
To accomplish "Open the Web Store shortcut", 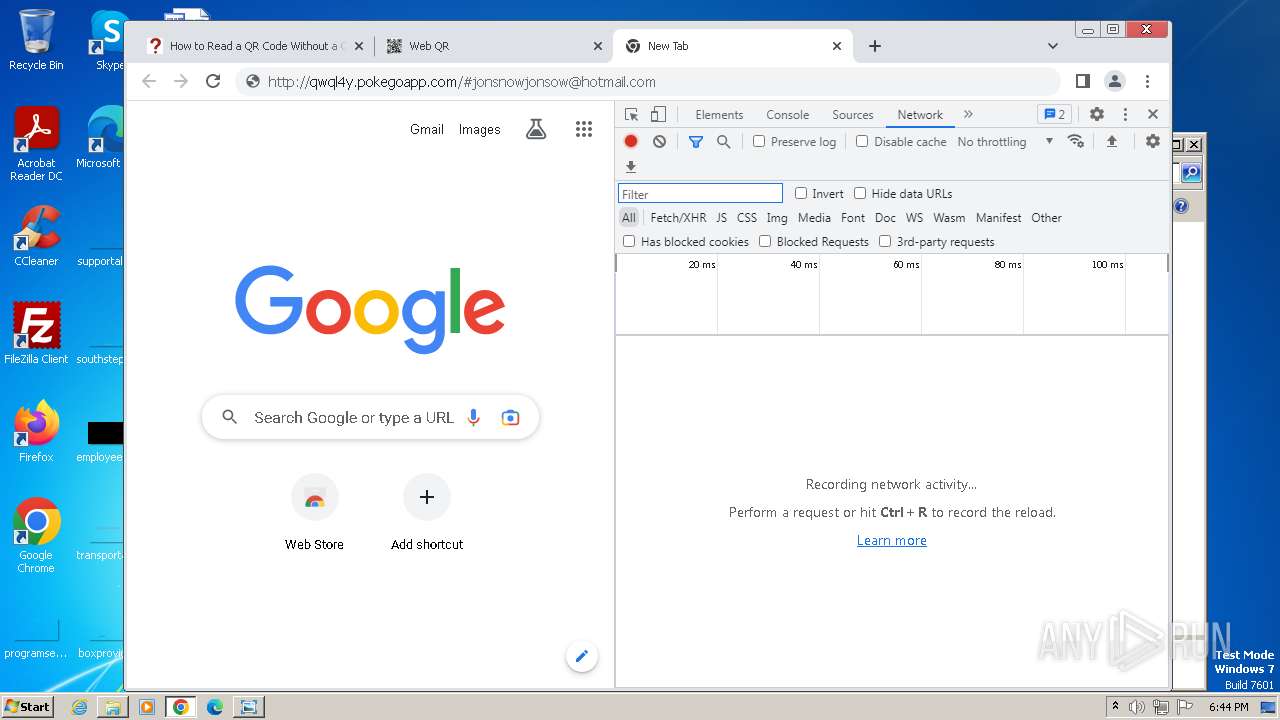I will coord(314,512).
